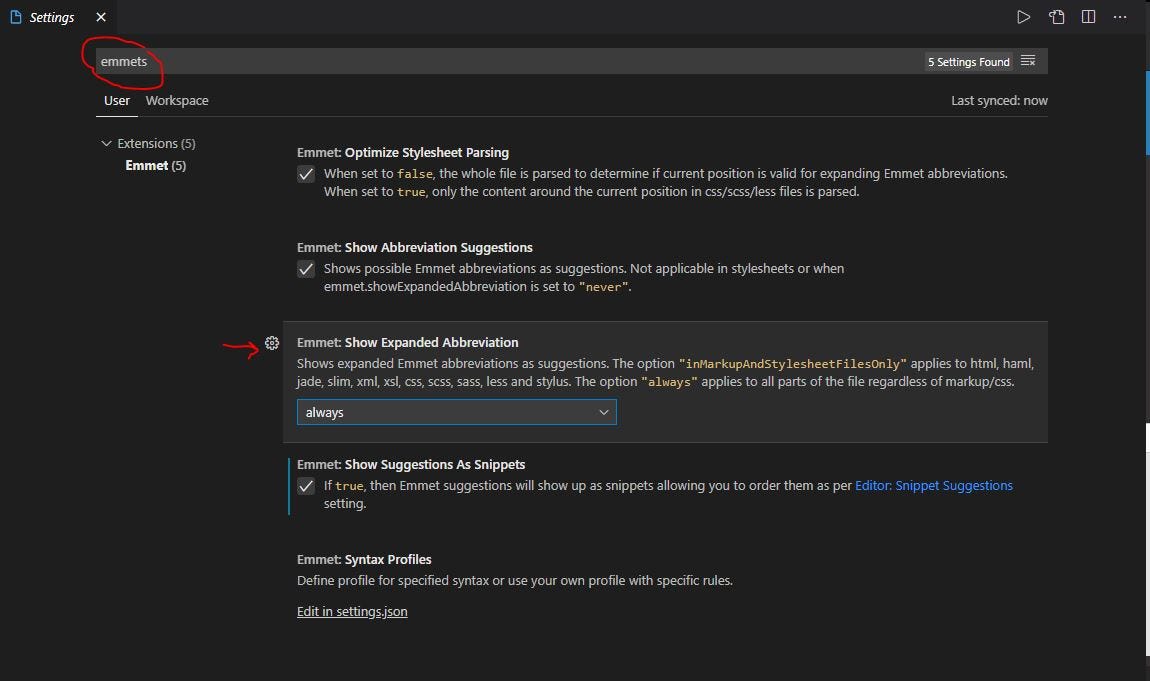Click the Settings tab file icon
Screen dimensions: 1150x681
pyautogui.click(x=15, y=17)
